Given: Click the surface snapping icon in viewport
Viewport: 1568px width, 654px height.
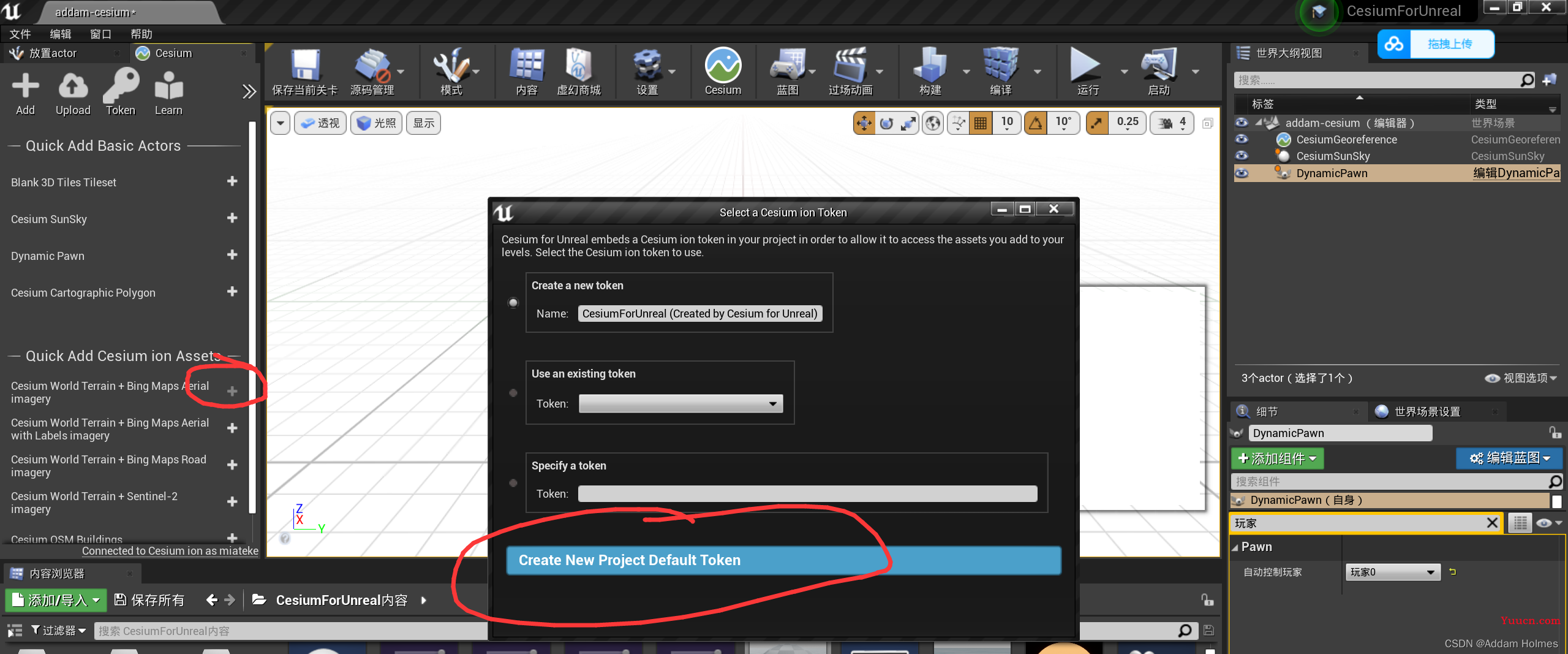Looking at the screenshot, I should click(x=959, y=123).
